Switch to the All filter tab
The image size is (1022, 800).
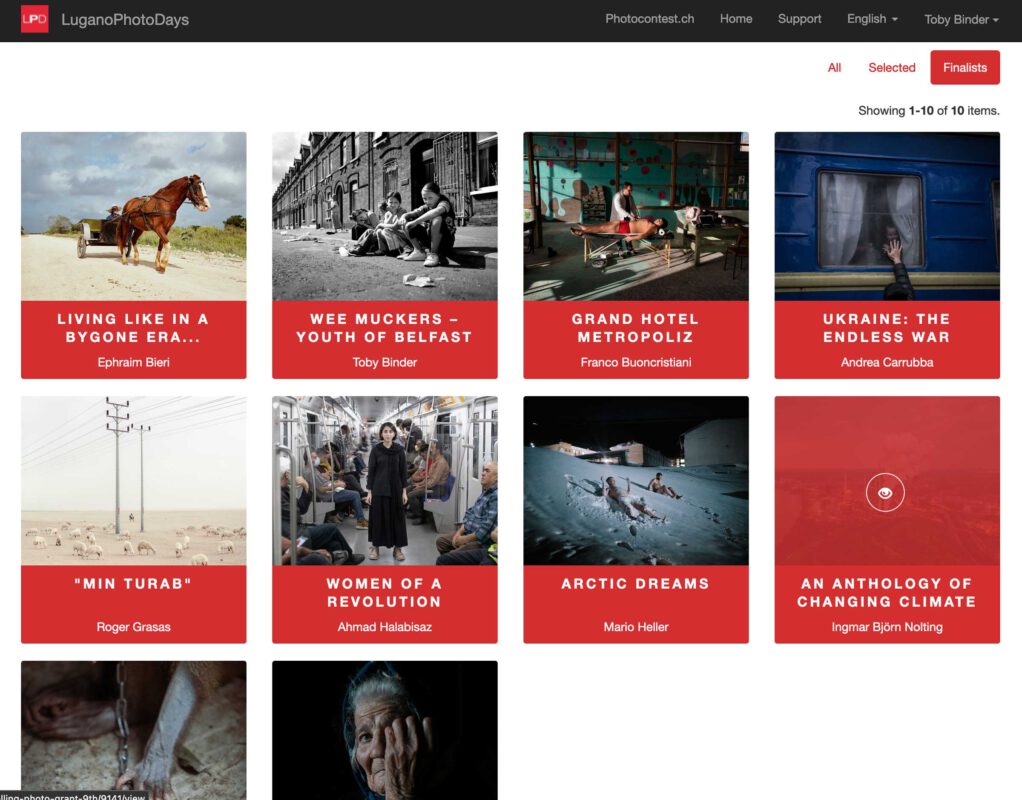click(834, 68)
